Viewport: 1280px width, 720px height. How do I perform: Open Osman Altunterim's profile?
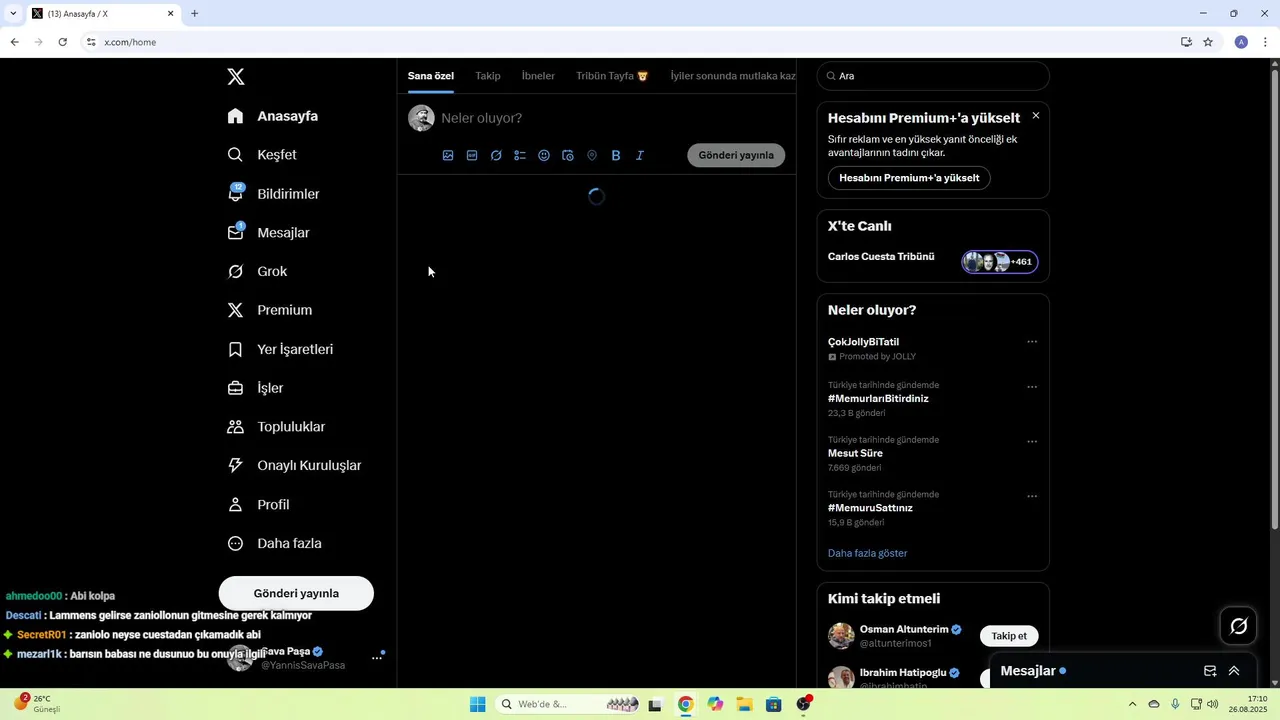904,630
